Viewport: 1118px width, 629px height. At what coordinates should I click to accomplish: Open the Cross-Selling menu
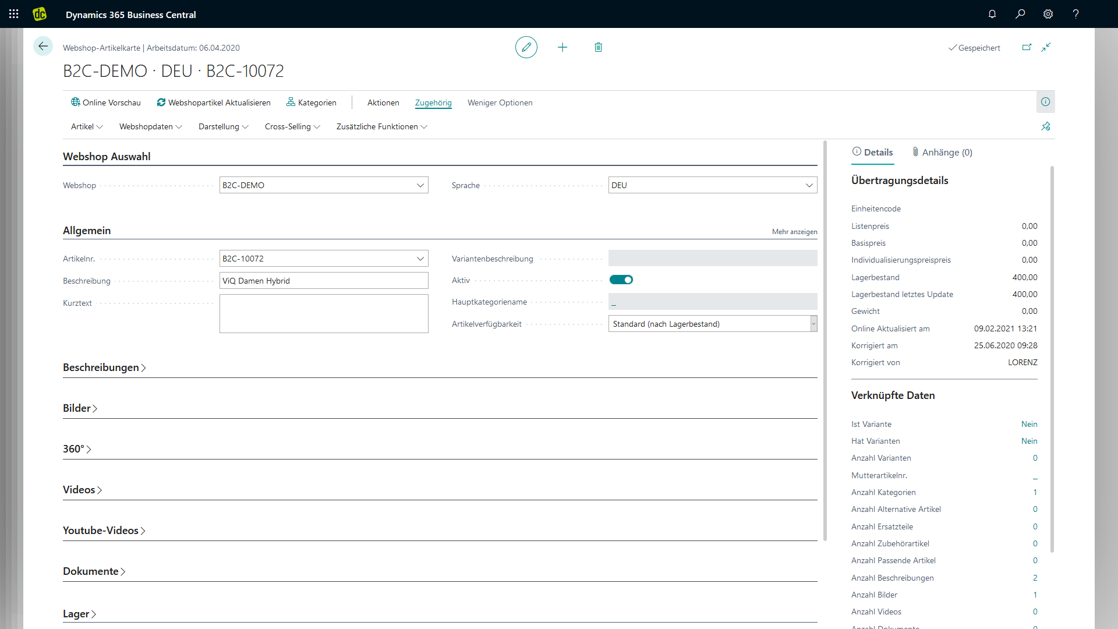point(292,127)
